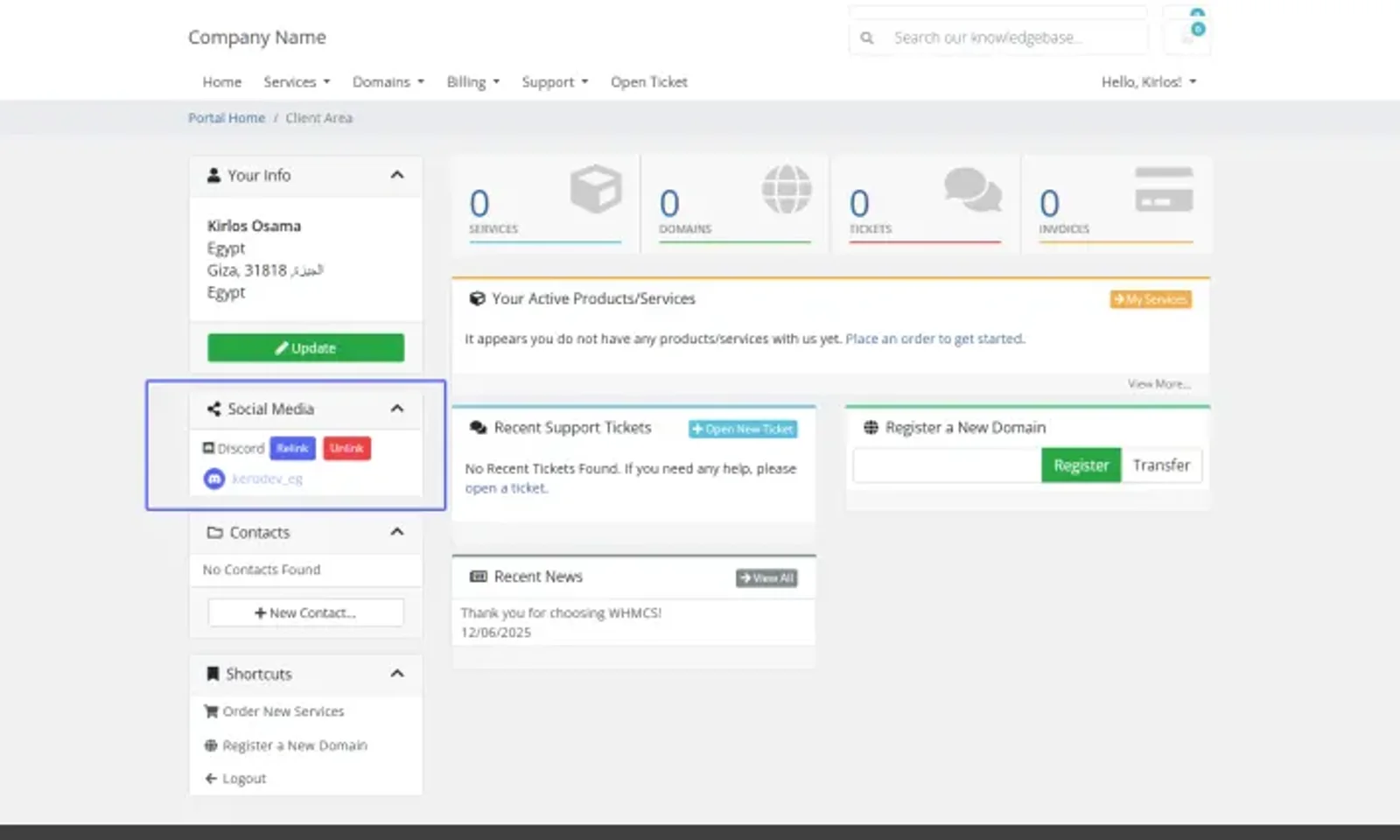Open the Hello, Kirlos! account menu
This screenshot has height=840, width=1400.
click(x=1149, y=81)
